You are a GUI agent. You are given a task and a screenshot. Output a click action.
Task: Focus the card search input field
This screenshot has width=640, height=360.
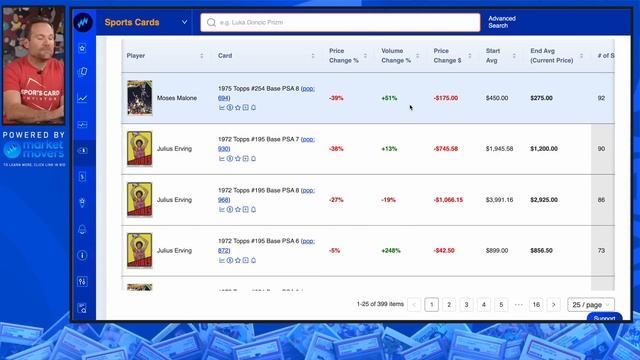(x=340, y=22)
